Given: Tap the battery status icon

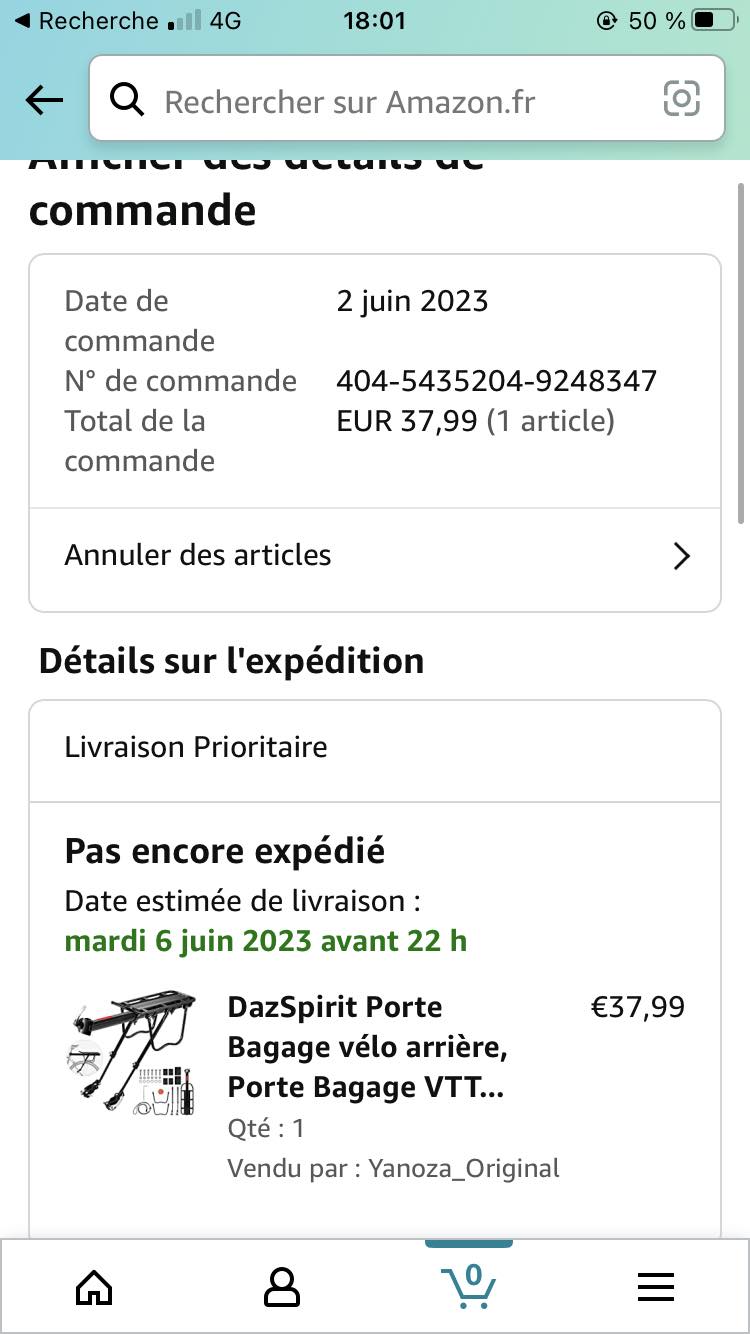Looking at the screenshot, I should pyautogui.click(x=714, y=20).
